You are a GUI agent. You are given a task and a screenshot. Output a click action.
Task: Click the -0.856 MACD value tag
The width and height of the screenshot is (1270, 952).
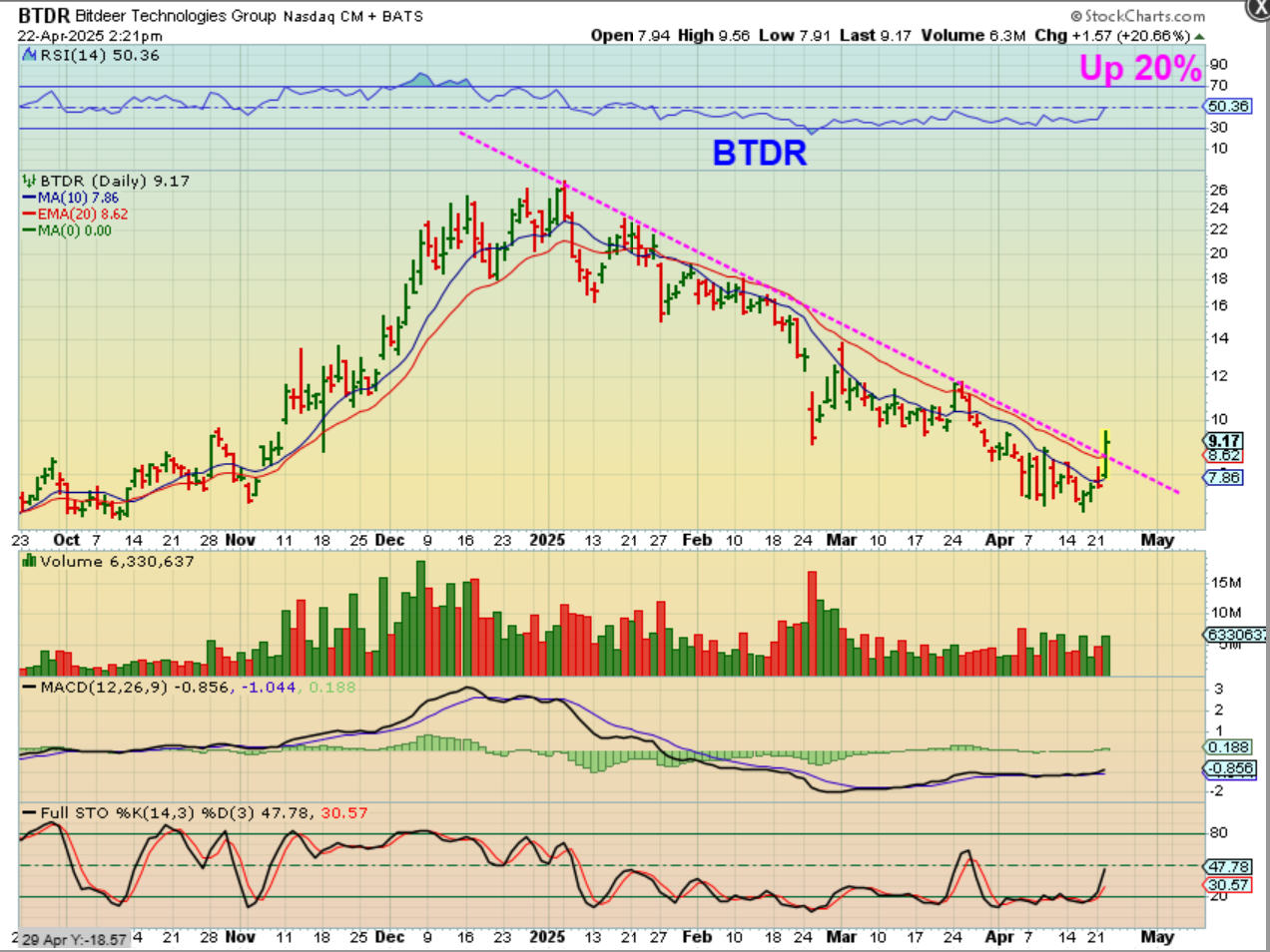click(1230, 769)
